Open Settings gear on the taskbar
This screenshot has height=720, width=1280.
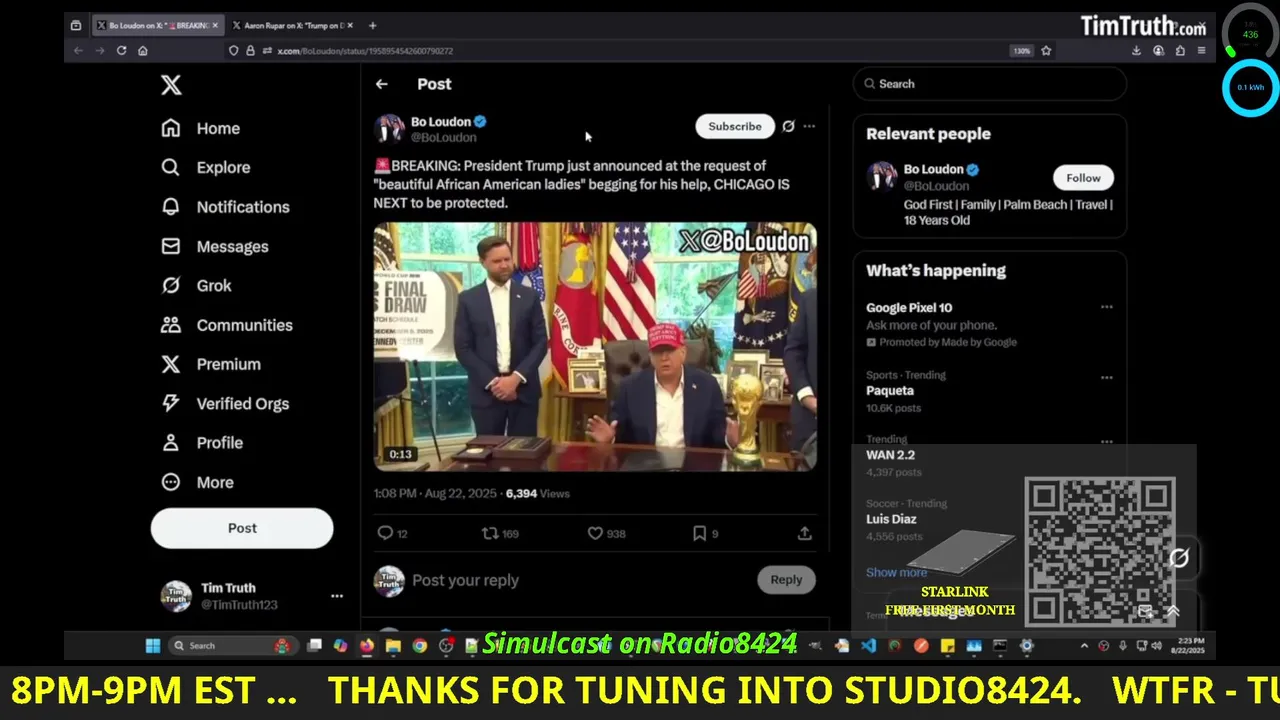(1026, 646)
